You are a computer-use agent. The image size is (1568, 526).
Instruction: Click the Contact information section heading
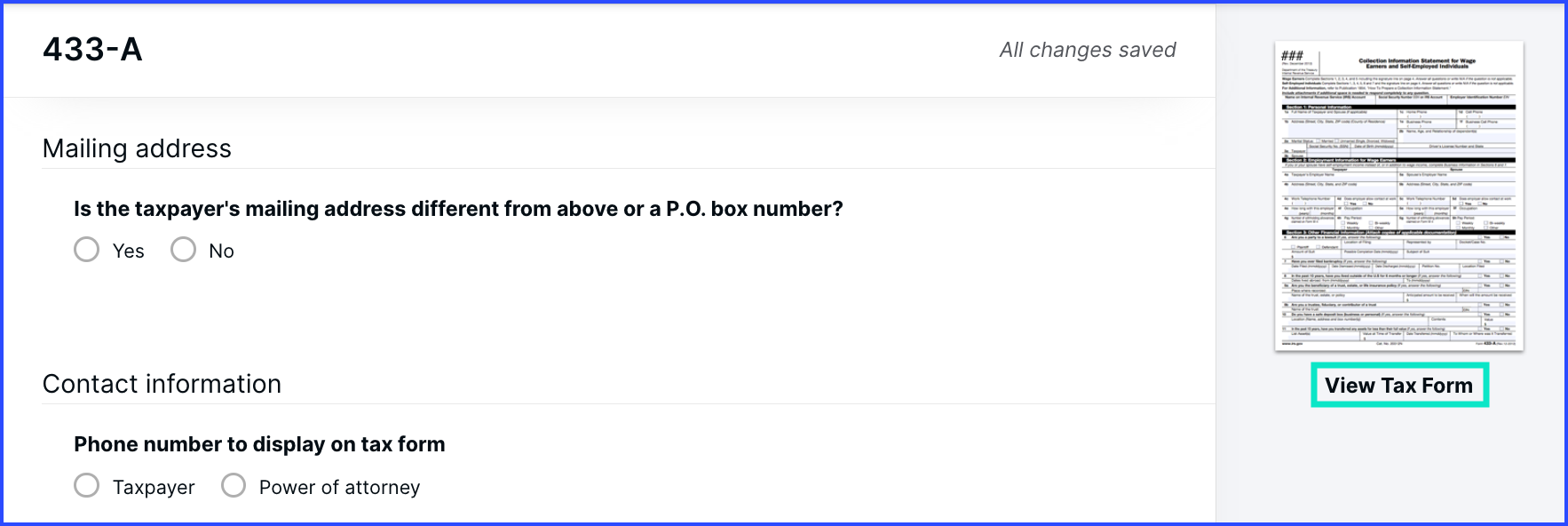(162, 384)
